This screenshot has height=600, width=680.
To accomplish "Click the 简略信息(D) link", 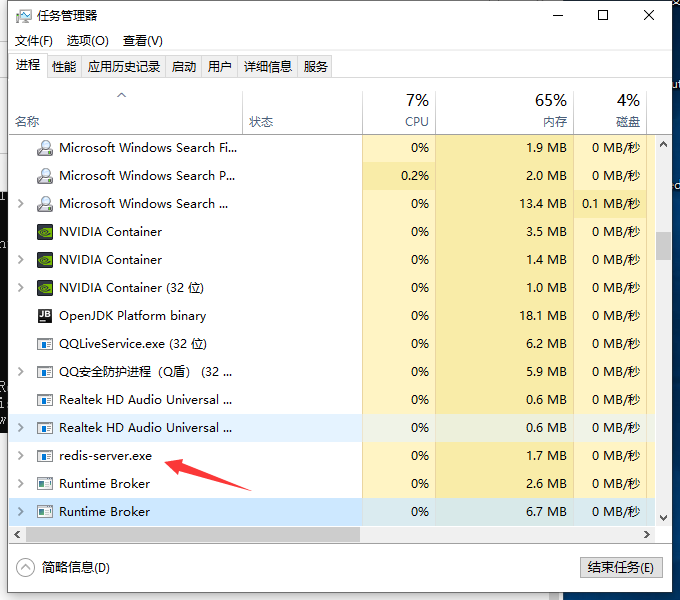I will tap(76, 567).
